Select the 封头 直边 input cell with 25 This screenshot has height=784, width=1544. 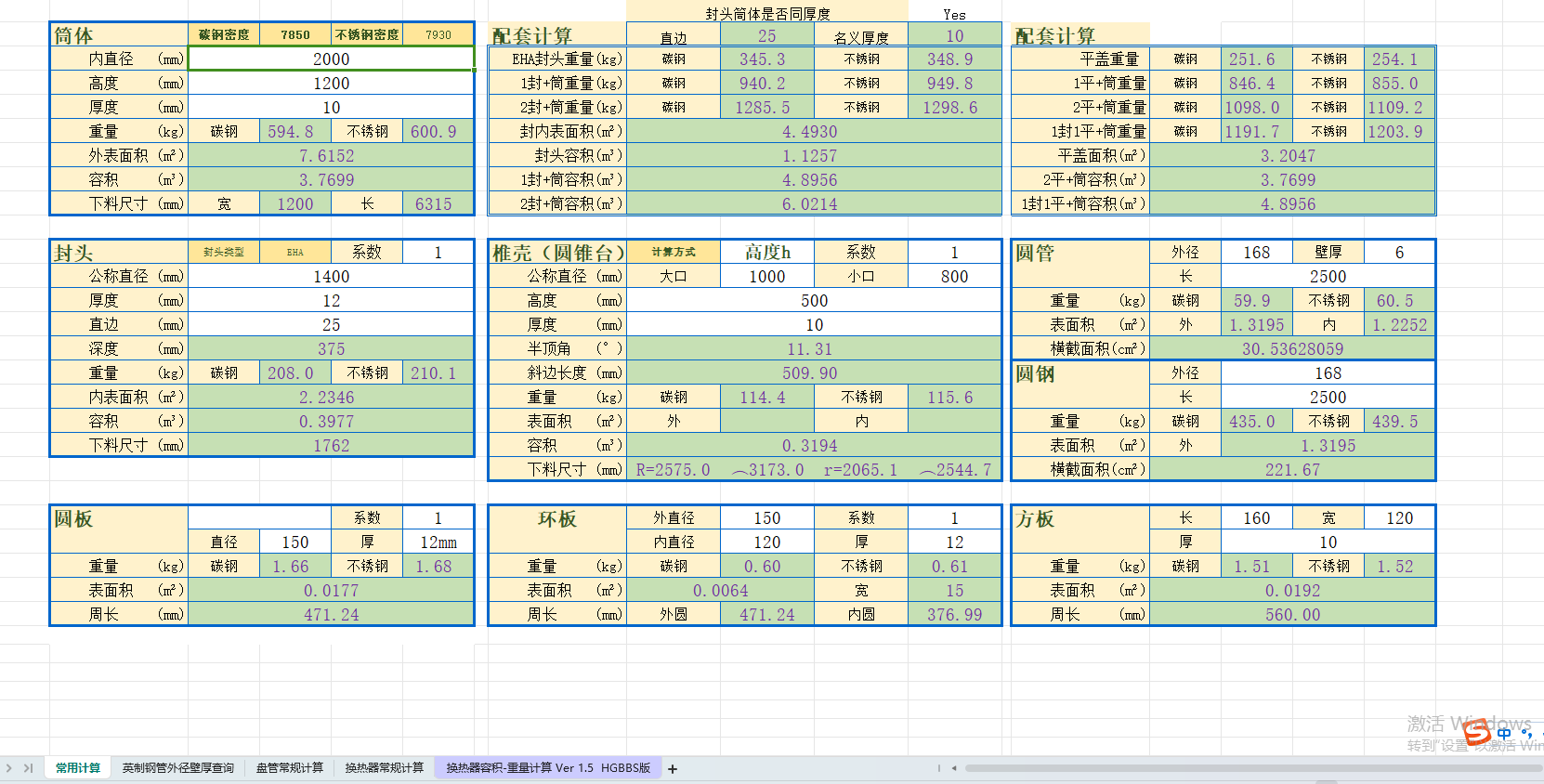(x=332, y=324)
